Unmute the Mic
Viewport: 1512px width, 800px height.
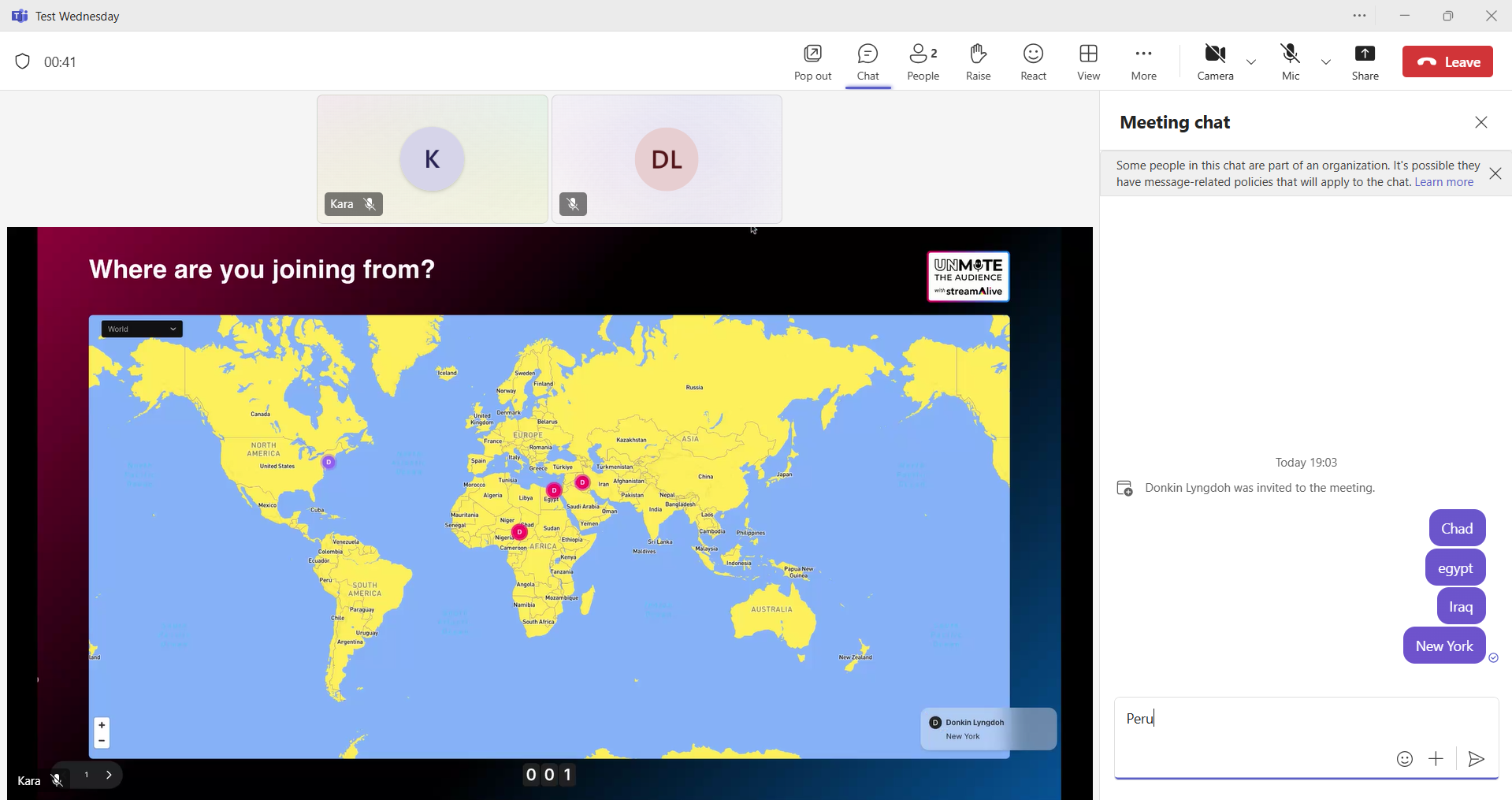(x=1290, y=62)
